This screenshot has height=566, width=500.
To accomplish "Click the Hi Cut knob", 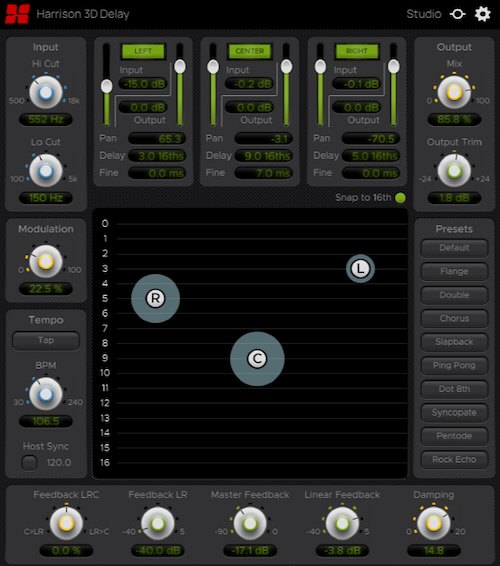I will point(45,92).
